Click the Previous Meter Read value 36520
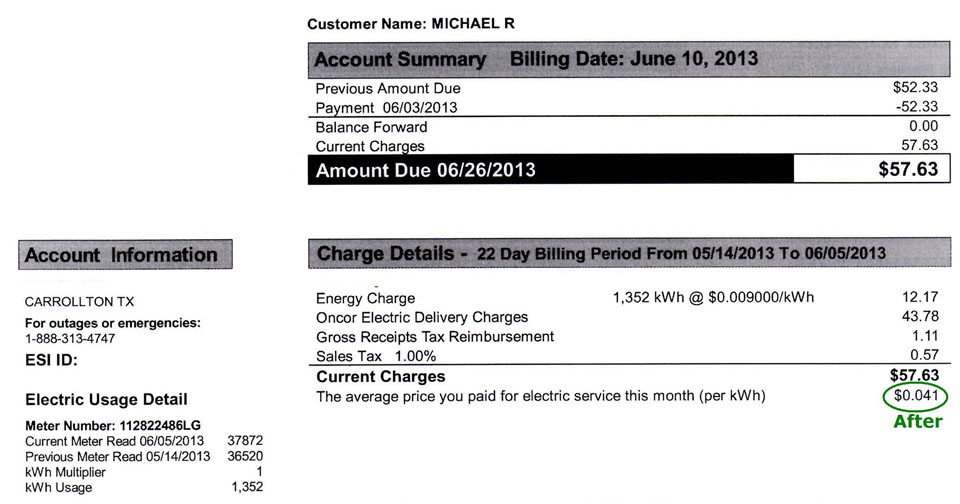 click(x=245, y=456)
